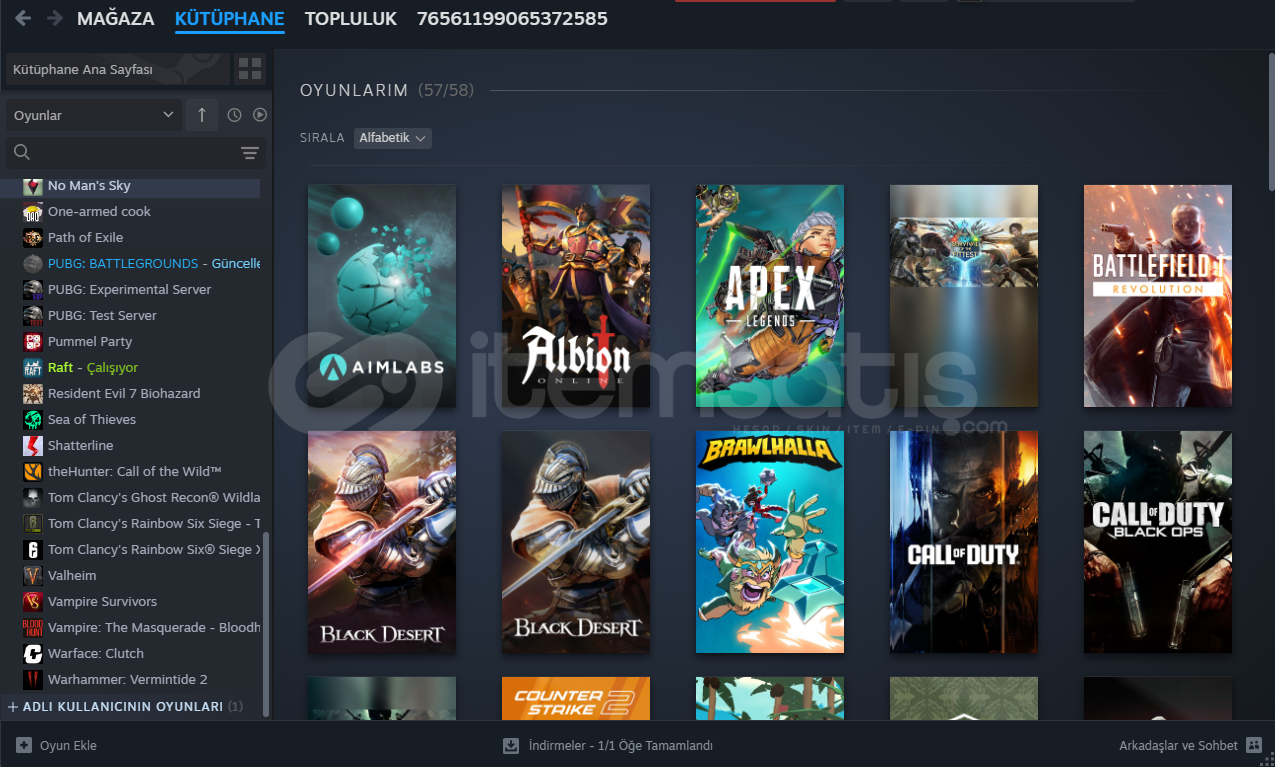The width and height of the screenshot is (1275, 767).
Task: Click the Warhammer: Vermintide 2 icon
Action: point(33,680)
